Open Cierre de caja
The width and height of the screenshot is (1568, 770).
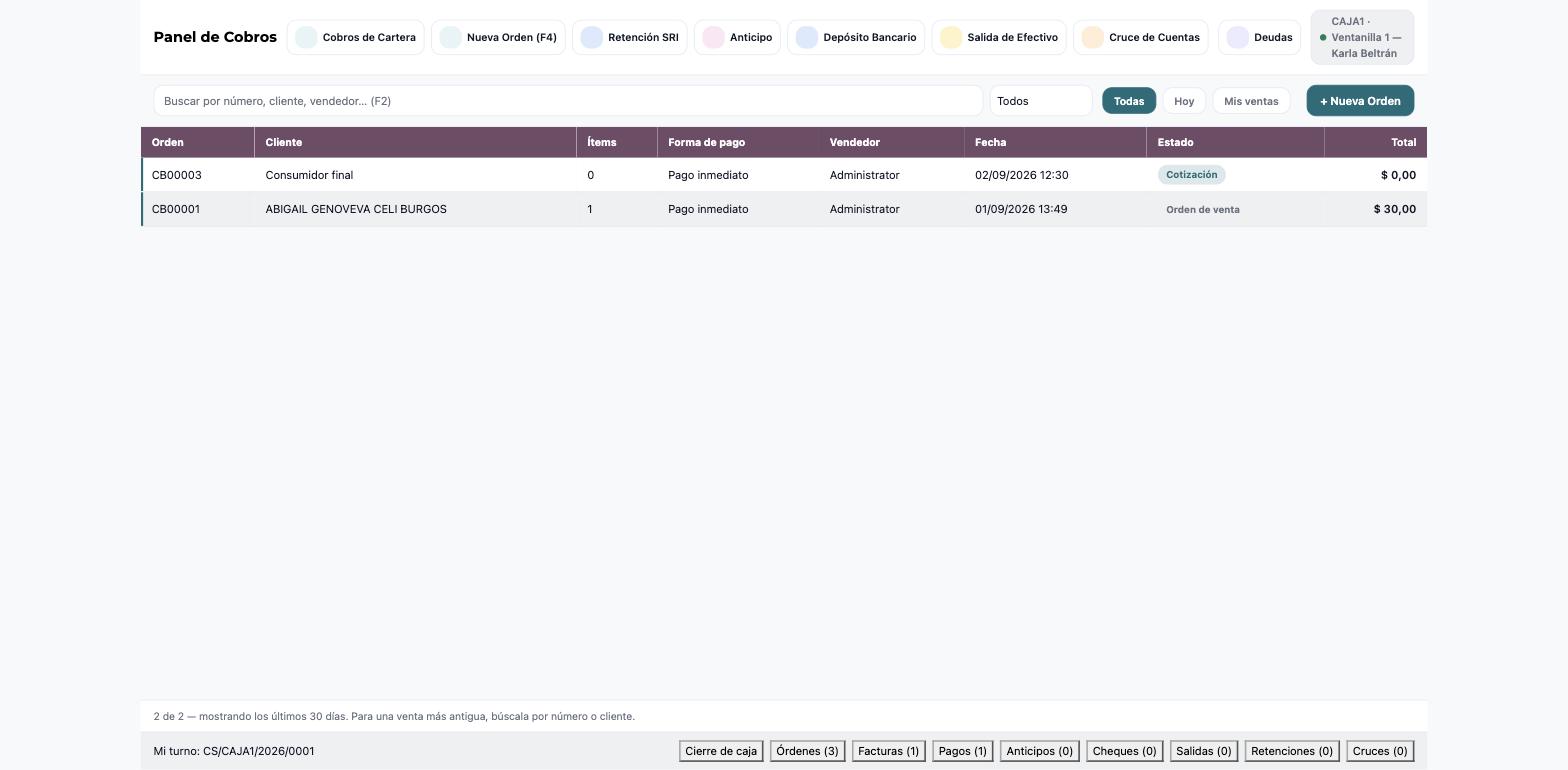coord(721,751)
